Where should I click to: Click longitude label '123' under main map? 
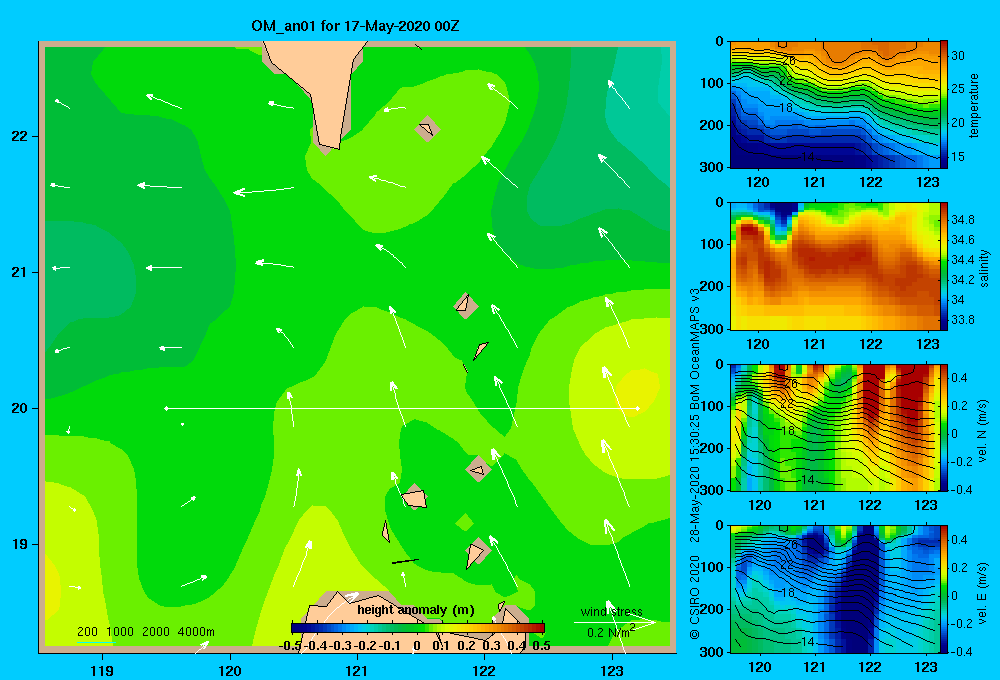[x=612, y=670]
